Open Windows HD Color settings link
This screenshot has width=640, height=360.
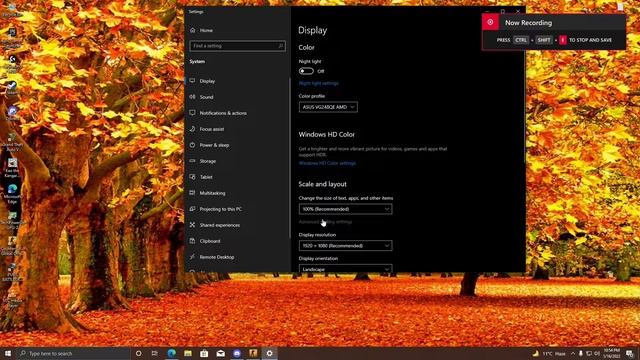327,163
